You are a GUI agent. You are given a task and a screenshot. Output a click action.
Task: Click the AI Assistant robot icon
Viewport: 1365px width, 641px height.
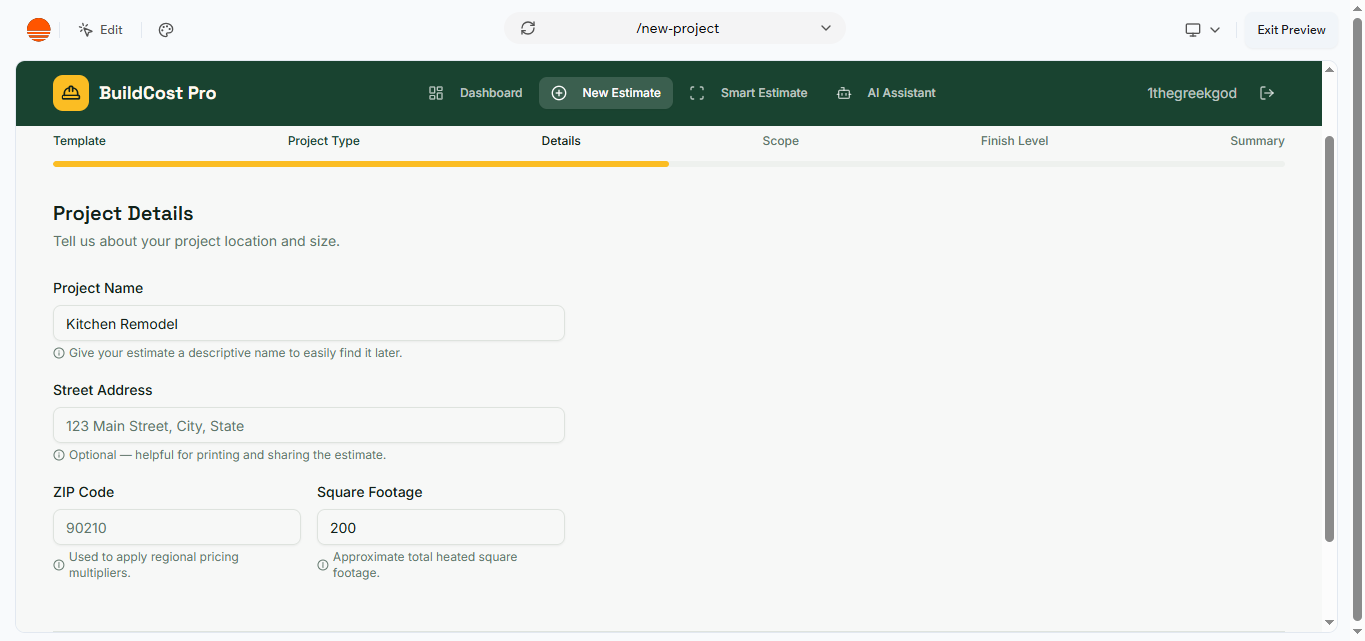pyautogui.click(x=844, y=93)
